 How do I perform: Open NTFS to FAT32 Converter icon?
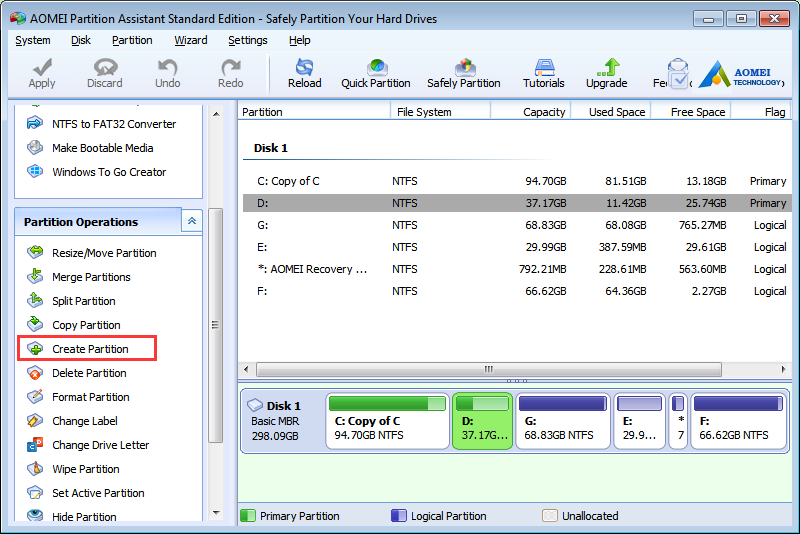(35, 123)
